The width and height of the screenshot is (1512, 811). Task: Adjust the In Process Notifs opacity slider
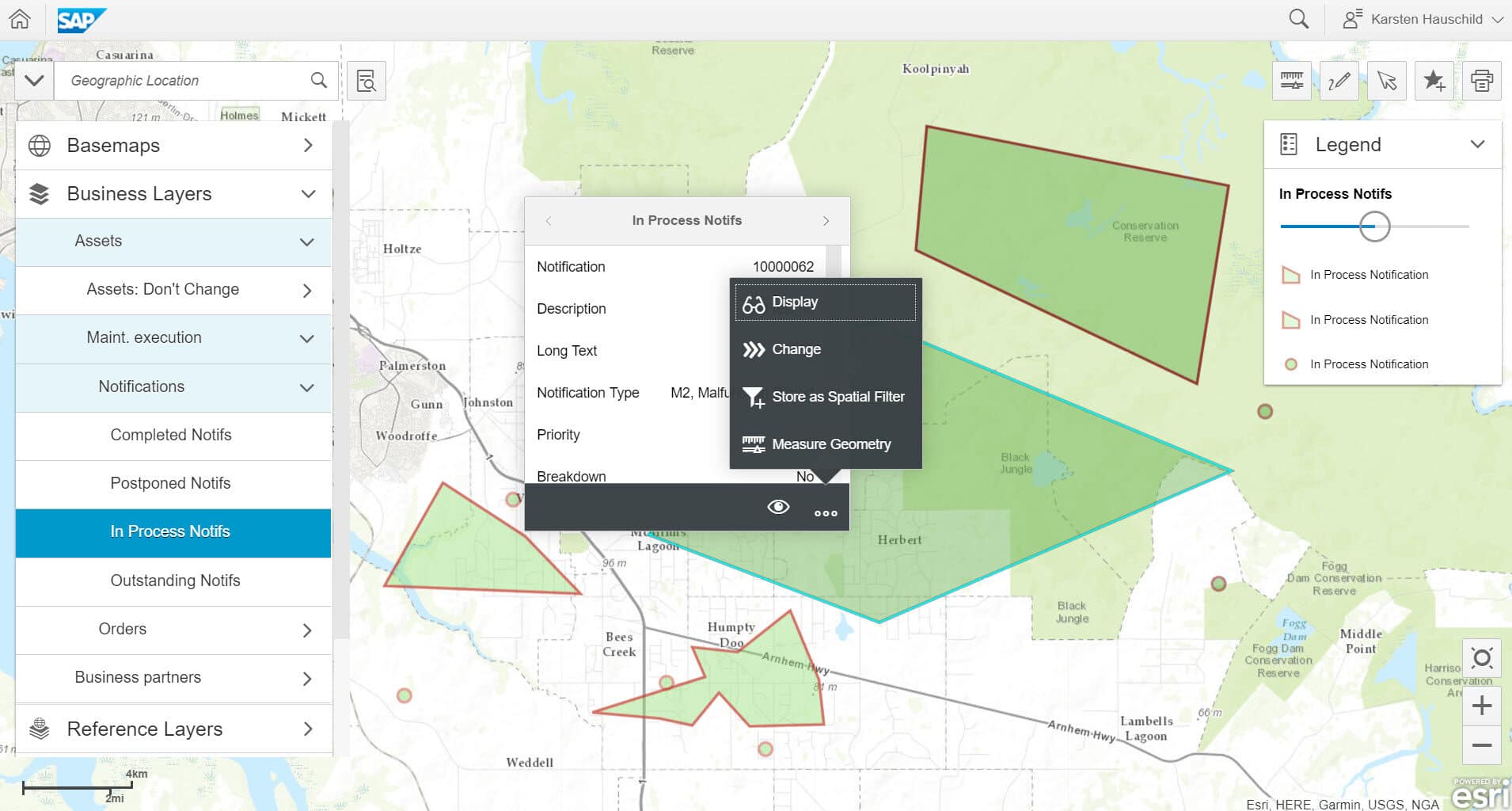pos(1374,227)
